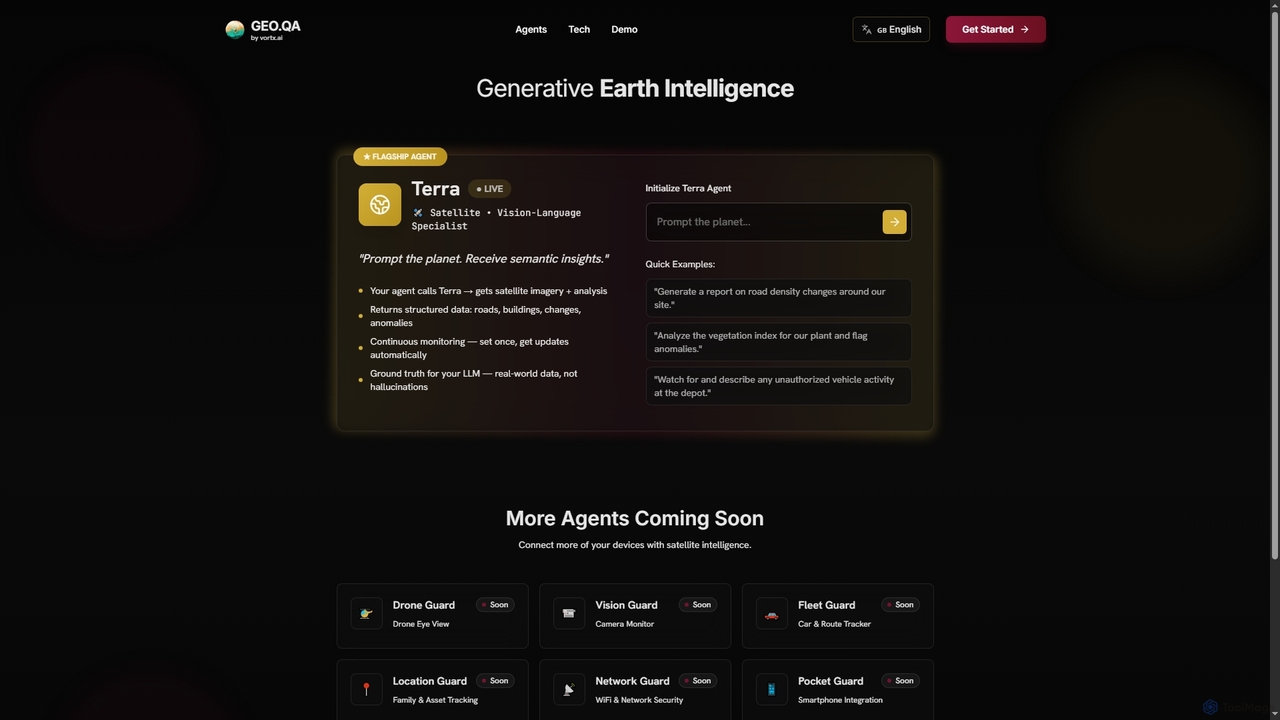Click the Drone Guard helicopter icon
Viewport: 1280px width, 720px height.
(x=367, y=613)
